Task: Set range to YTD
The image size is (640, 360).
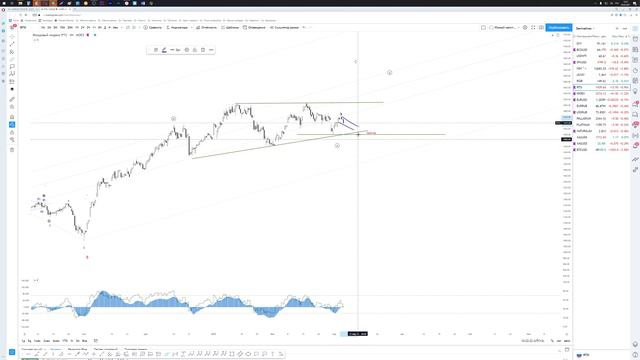Action: (x=65, y=340)
